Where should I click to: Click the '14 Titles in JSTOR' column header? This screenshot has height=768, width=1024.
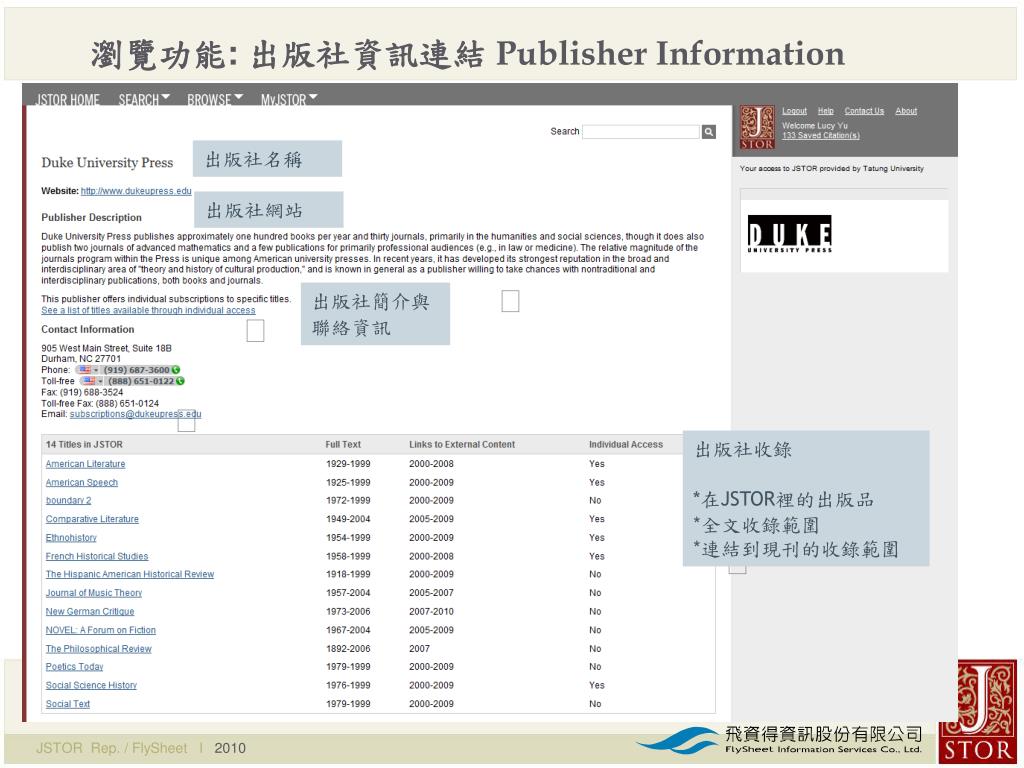(x=84, y=445)
